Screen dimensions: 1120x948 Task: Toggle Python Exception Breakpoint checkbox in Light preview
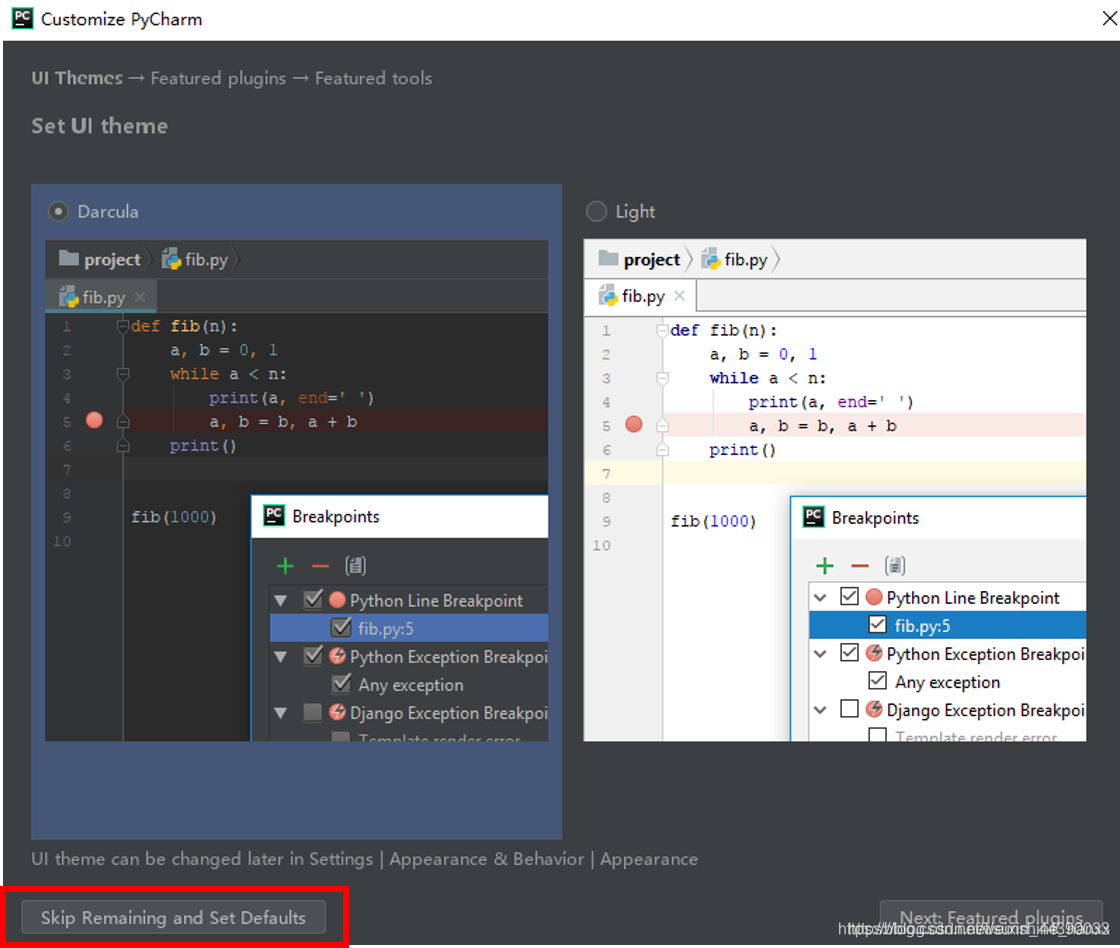pos(849,652)
